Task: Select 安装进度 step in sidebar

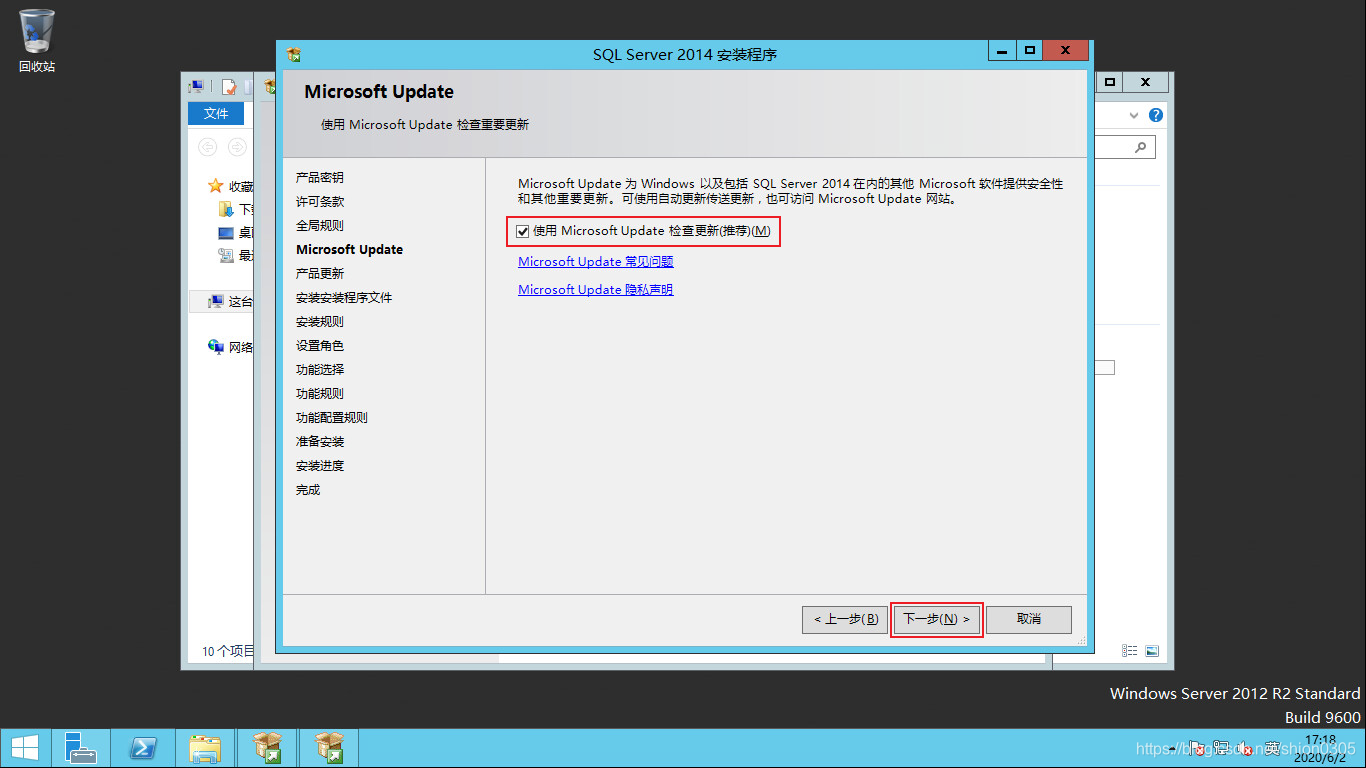Action: [320, 465]
